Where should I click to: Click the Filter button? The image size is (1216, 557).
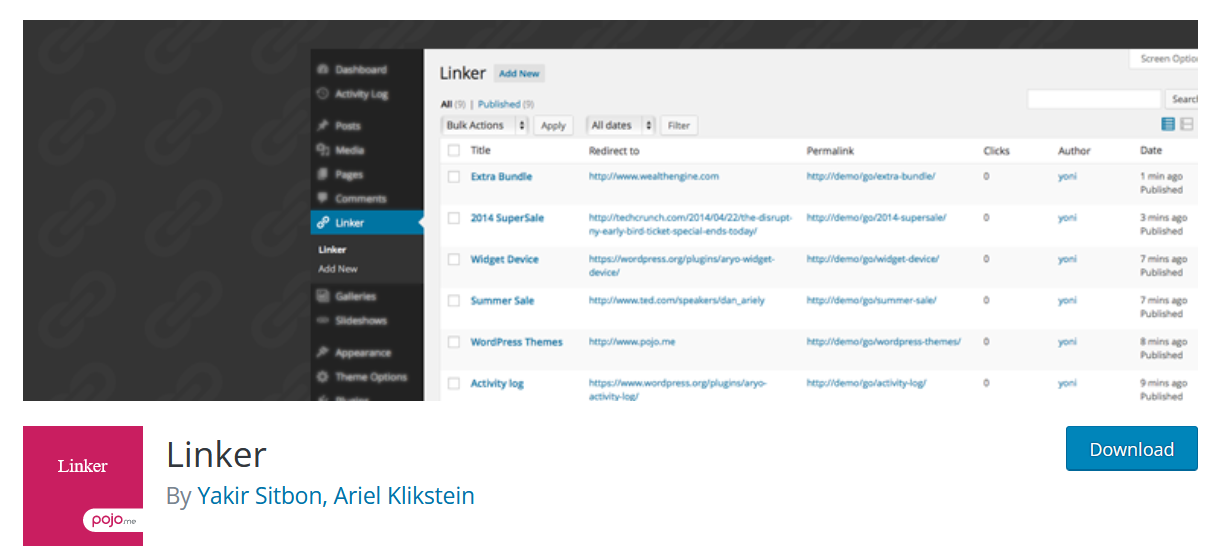click(x=679, y=125)
